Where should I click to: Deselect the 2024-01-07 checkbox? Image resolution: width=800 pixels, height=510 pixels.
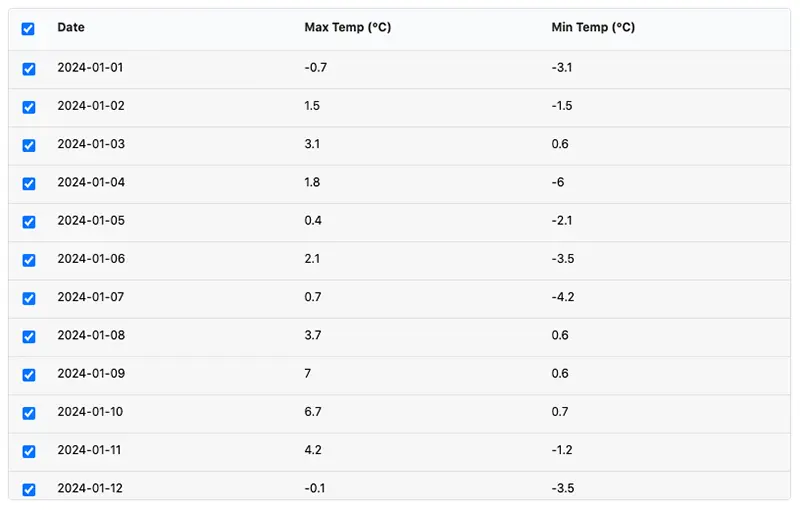tap(29, 298)
